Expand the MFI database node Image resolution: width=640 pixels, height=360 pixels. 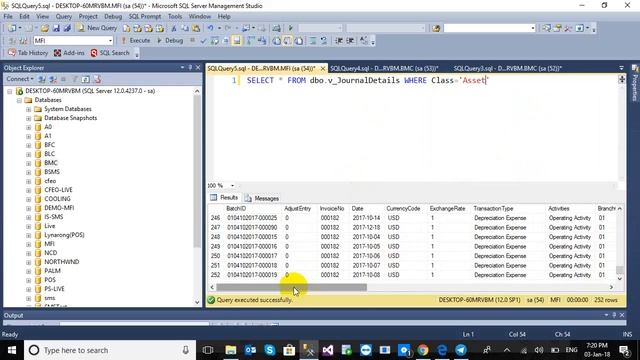[x=29, y=244]
